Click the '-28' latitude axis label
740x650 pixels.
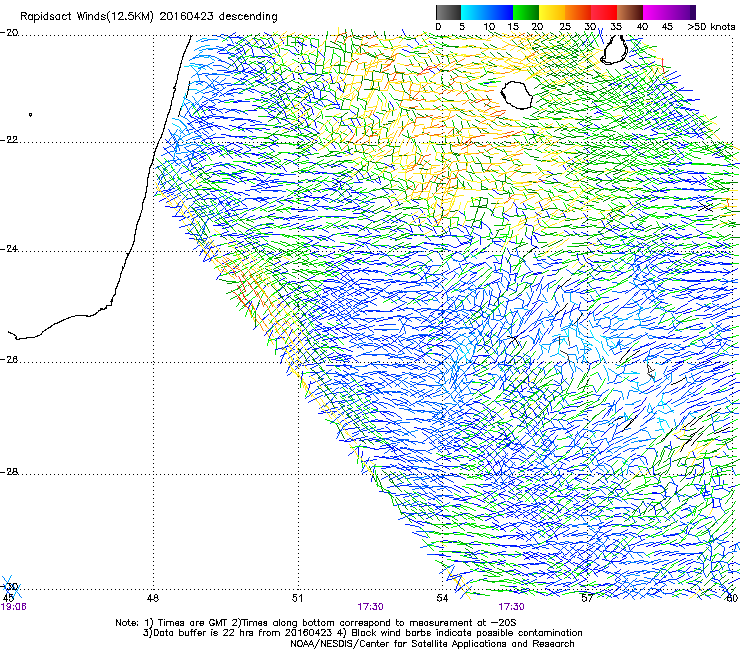point(9,472)
